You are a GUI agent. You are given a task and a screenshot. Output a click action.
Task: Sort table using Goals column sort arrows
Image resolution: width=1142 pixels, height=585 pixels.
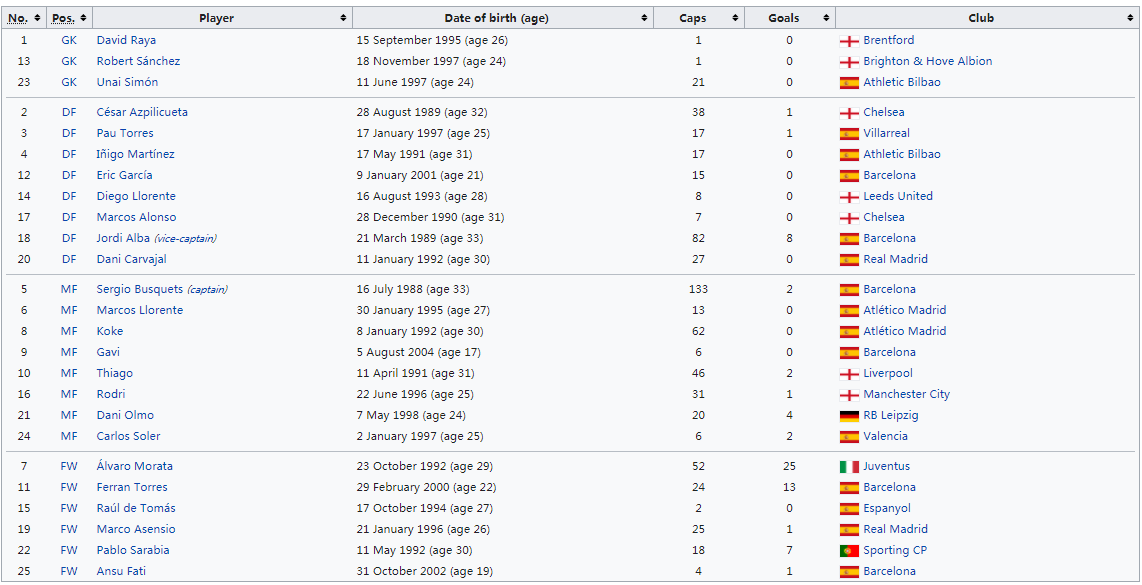[826, 18]
